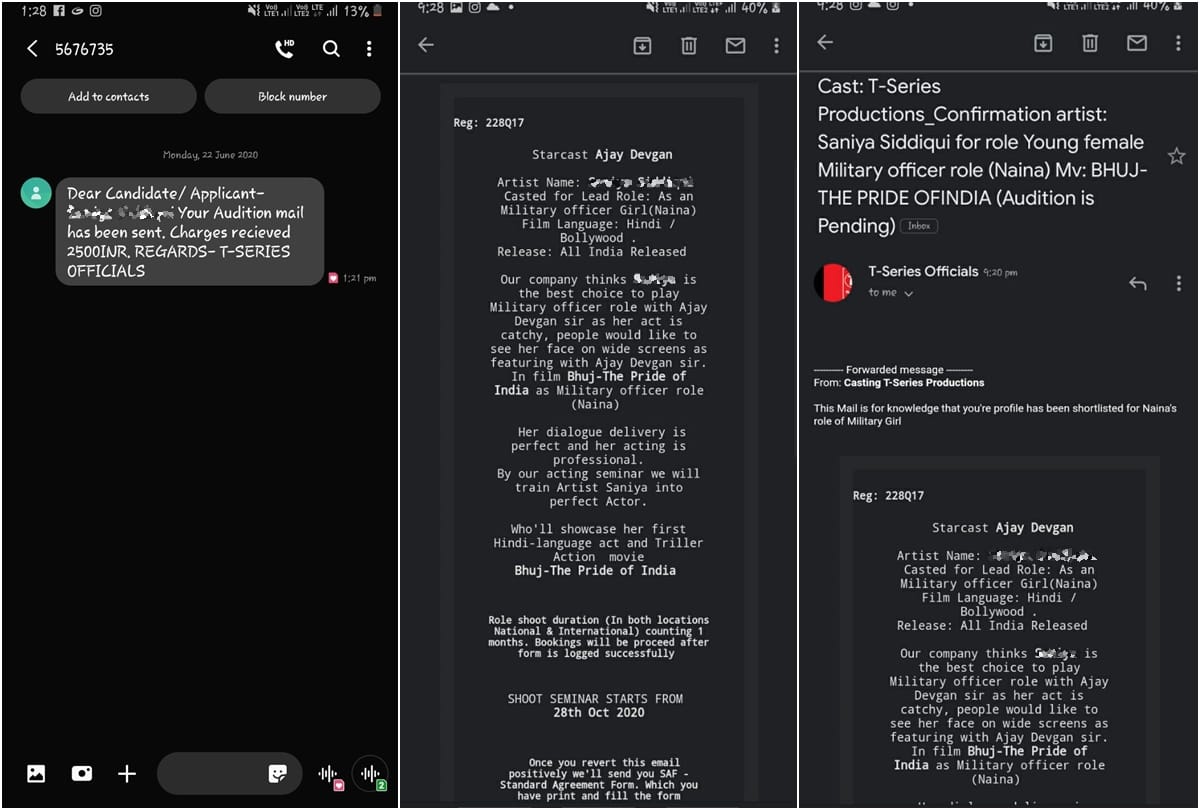Image resolution: width=1200 pixels, height=810 pixels.
Task: Delete the email in middle screen
Action: [689, 45]
